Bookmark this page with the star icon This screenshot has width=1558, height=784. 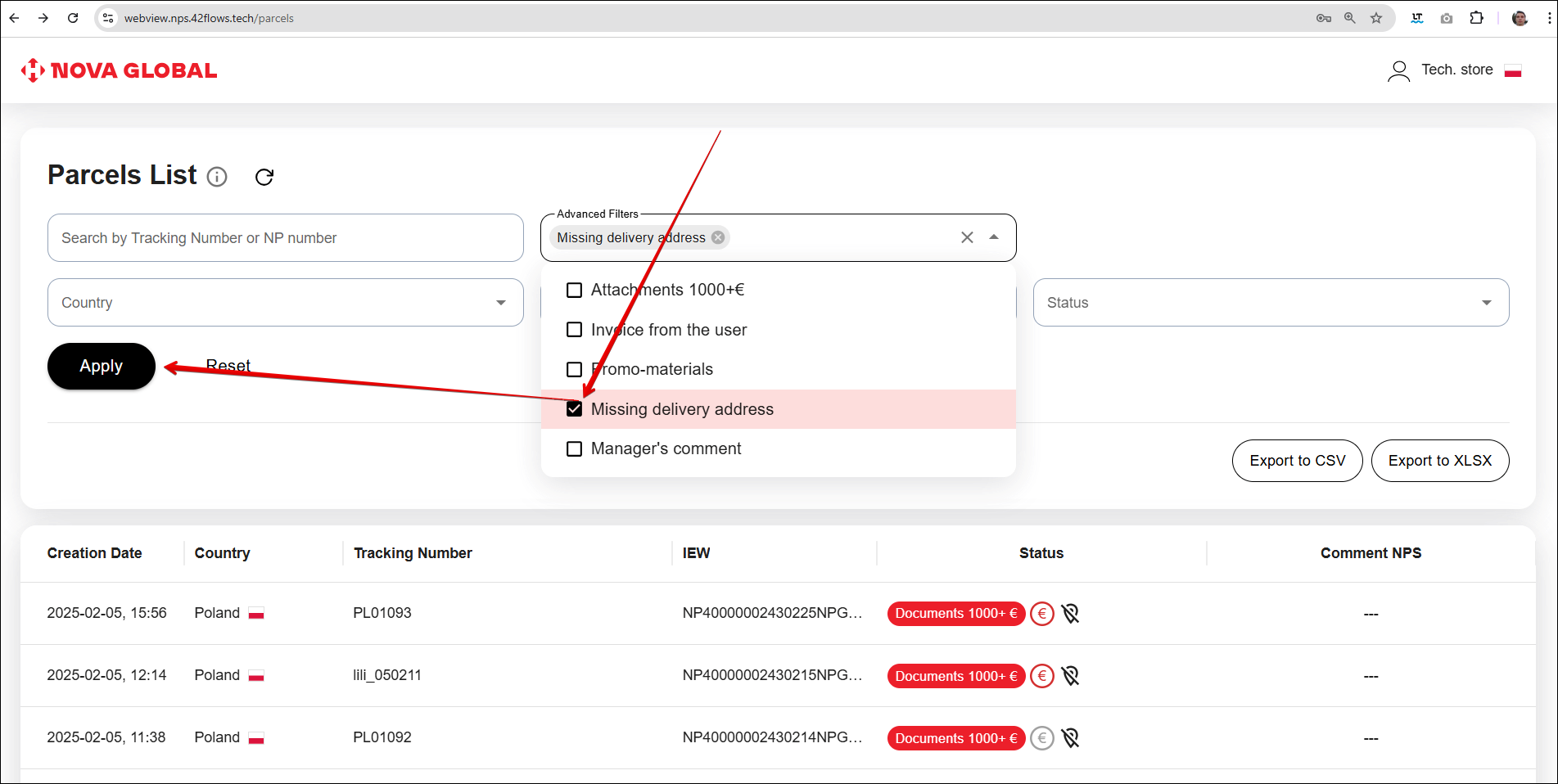pyautogui.click(x=1376, y=18)
